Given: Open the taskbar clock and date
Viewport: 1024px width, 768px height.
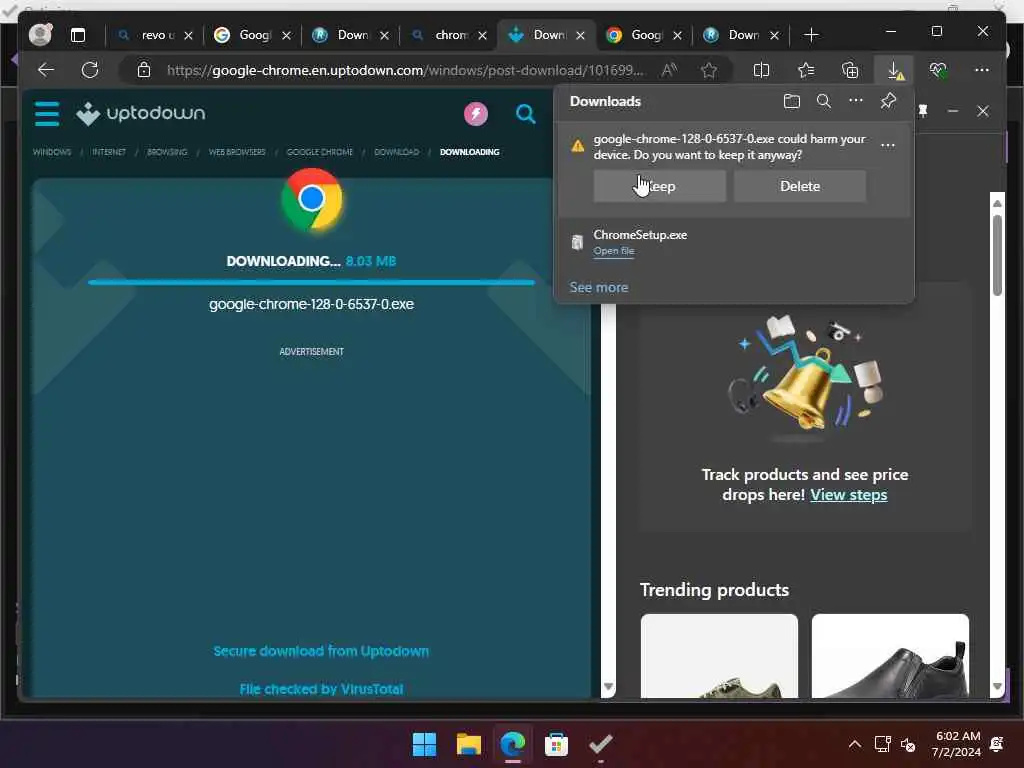Looking at the screenshot, I should pos(957,744).
